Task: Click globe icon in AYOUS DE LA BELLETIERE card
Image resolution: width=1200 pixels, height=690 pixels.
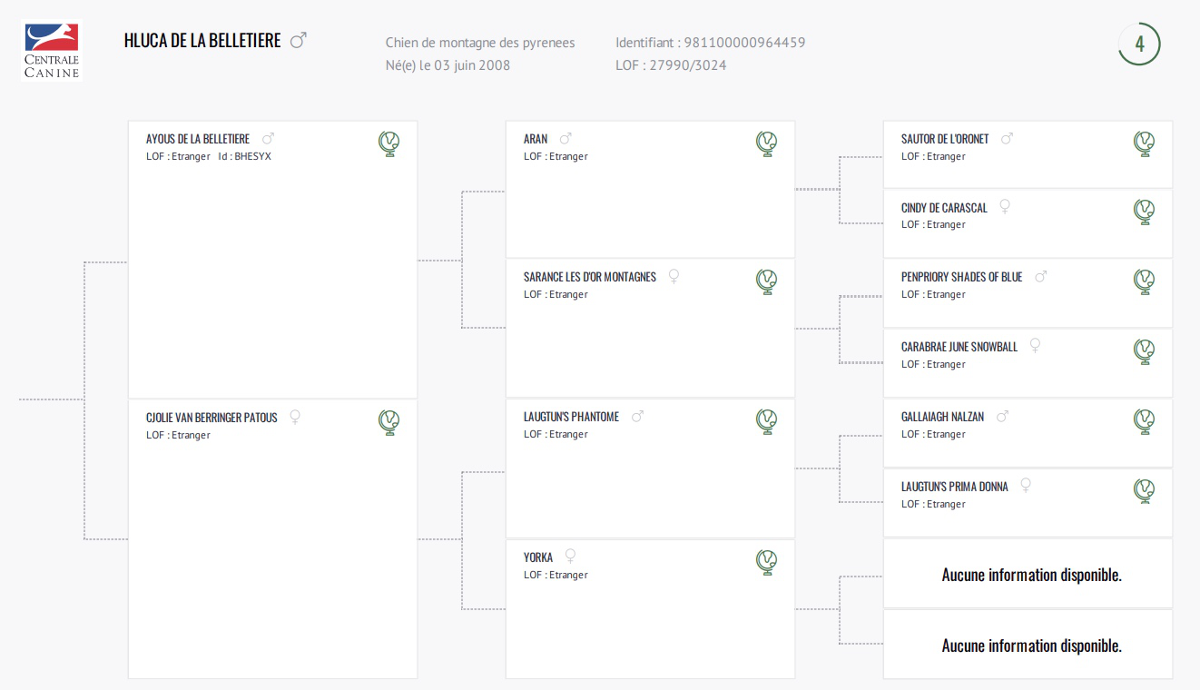Action: 389,144
